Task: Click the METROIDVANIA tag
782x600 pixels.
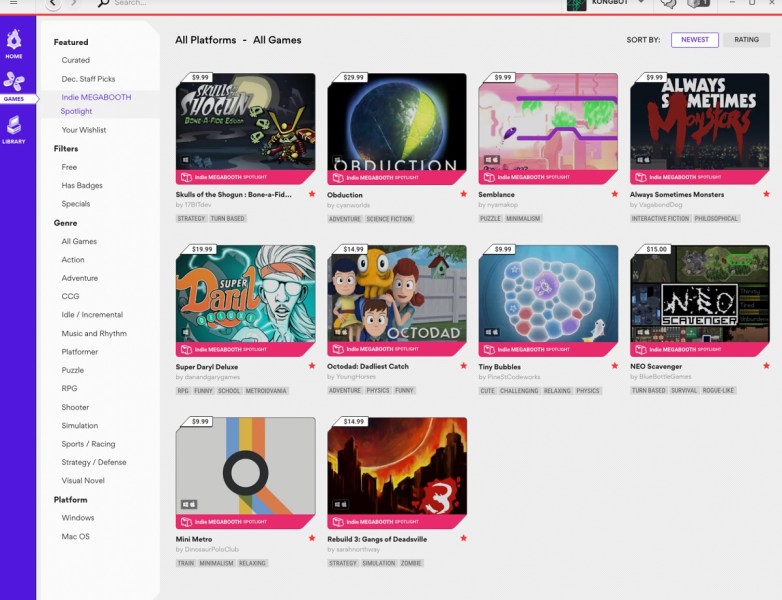Action: [266, 391]
